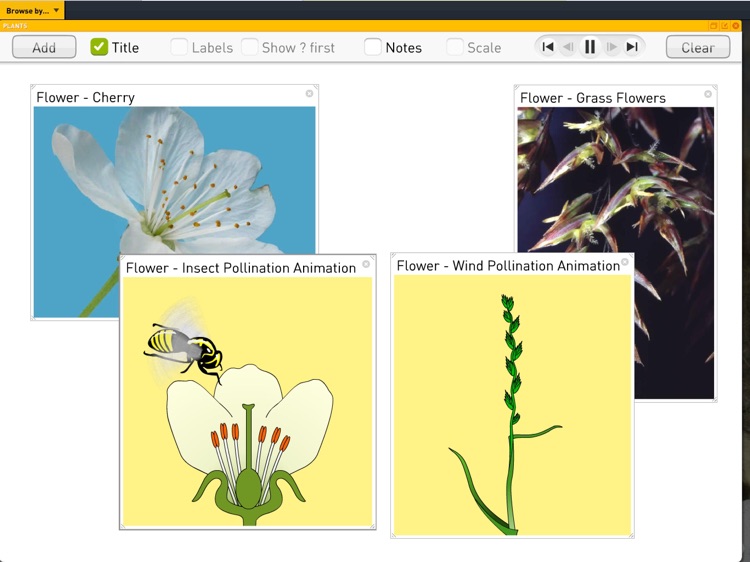The width and height of the screenshot is (750, 562).
Task: Pause the animation playback
Action: click(x=590, y=47)
